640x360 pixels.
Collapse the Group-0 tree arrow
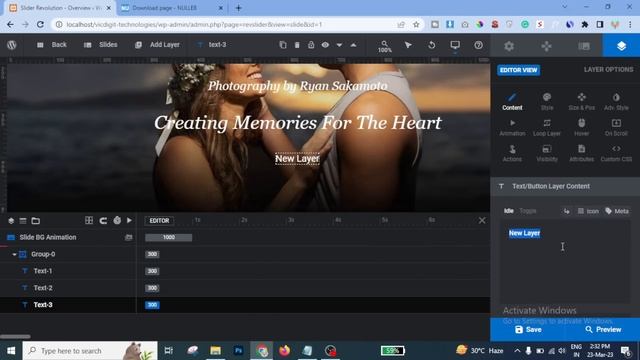click(x=14, y=254)
